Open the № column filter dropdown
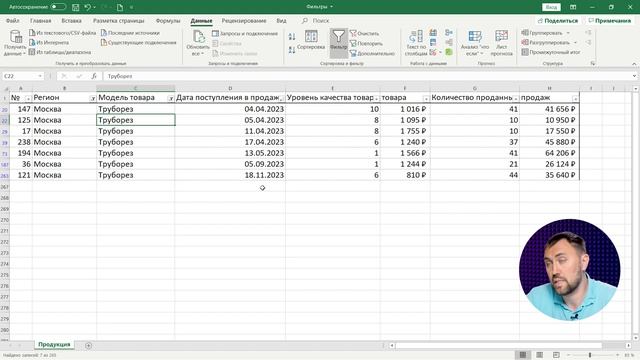This screenshot has width=640, height=360. 28,98
